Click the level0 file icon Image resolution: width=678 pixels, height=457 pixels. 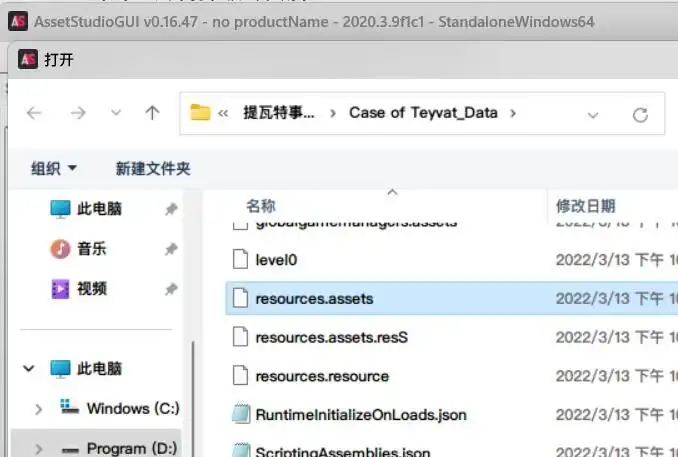[239, 260]
